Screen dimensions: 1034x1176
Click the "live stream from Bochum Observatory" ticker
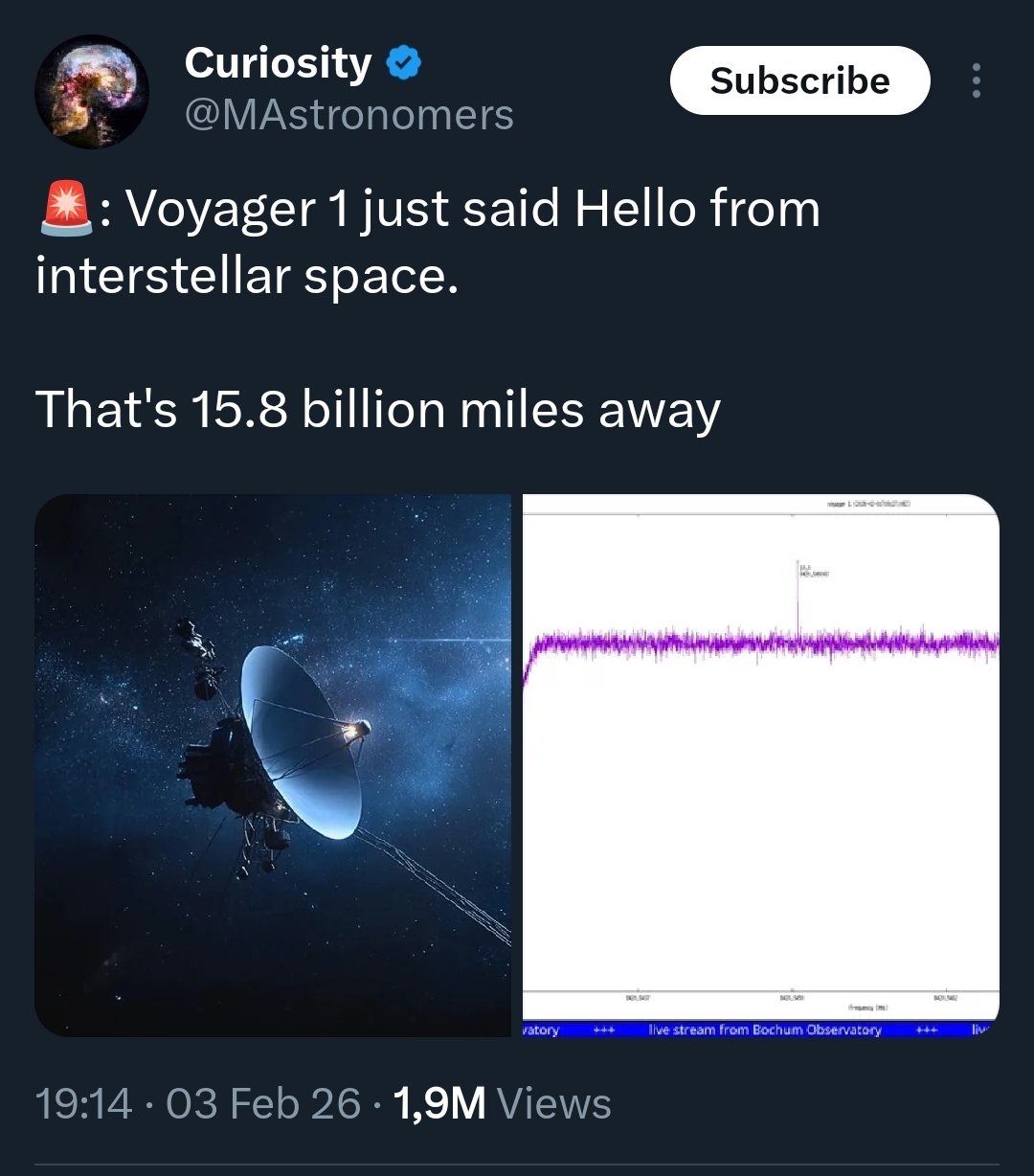pyautogui.click(x=764, y=1030)
